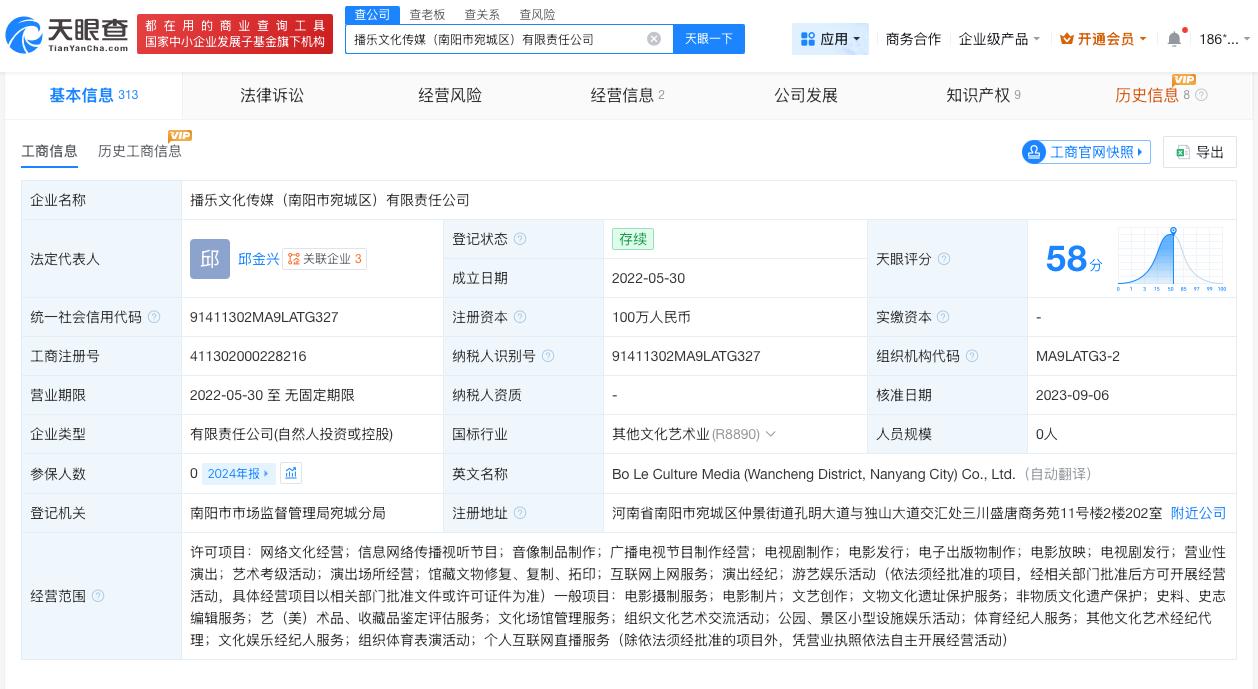Switch to 查关系 search tab
This screenshot has width=1258, height=689.
pos(481,14)
